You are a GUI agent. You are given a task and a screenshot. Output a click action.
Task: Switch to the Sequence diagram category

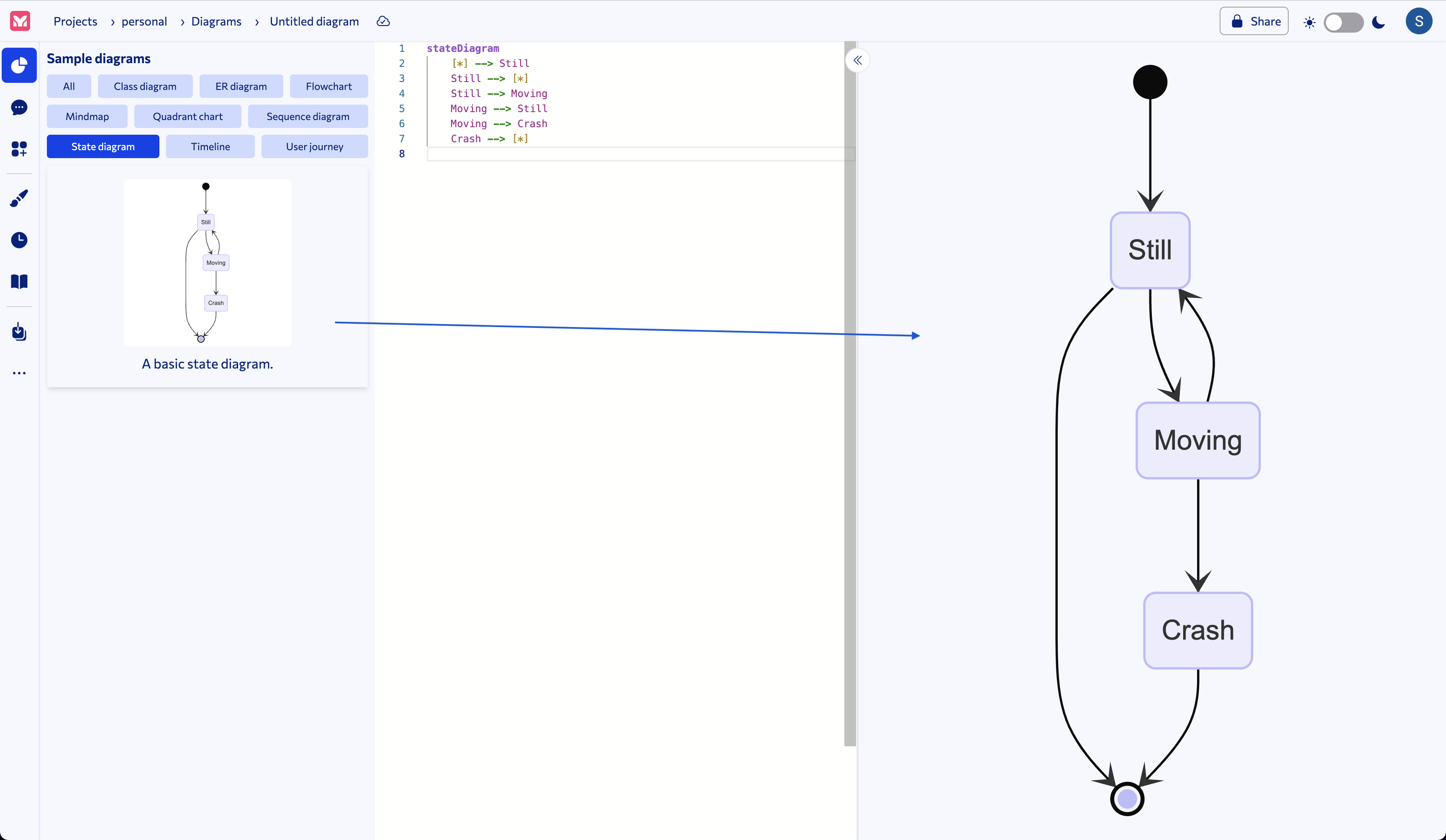(308, 116)
